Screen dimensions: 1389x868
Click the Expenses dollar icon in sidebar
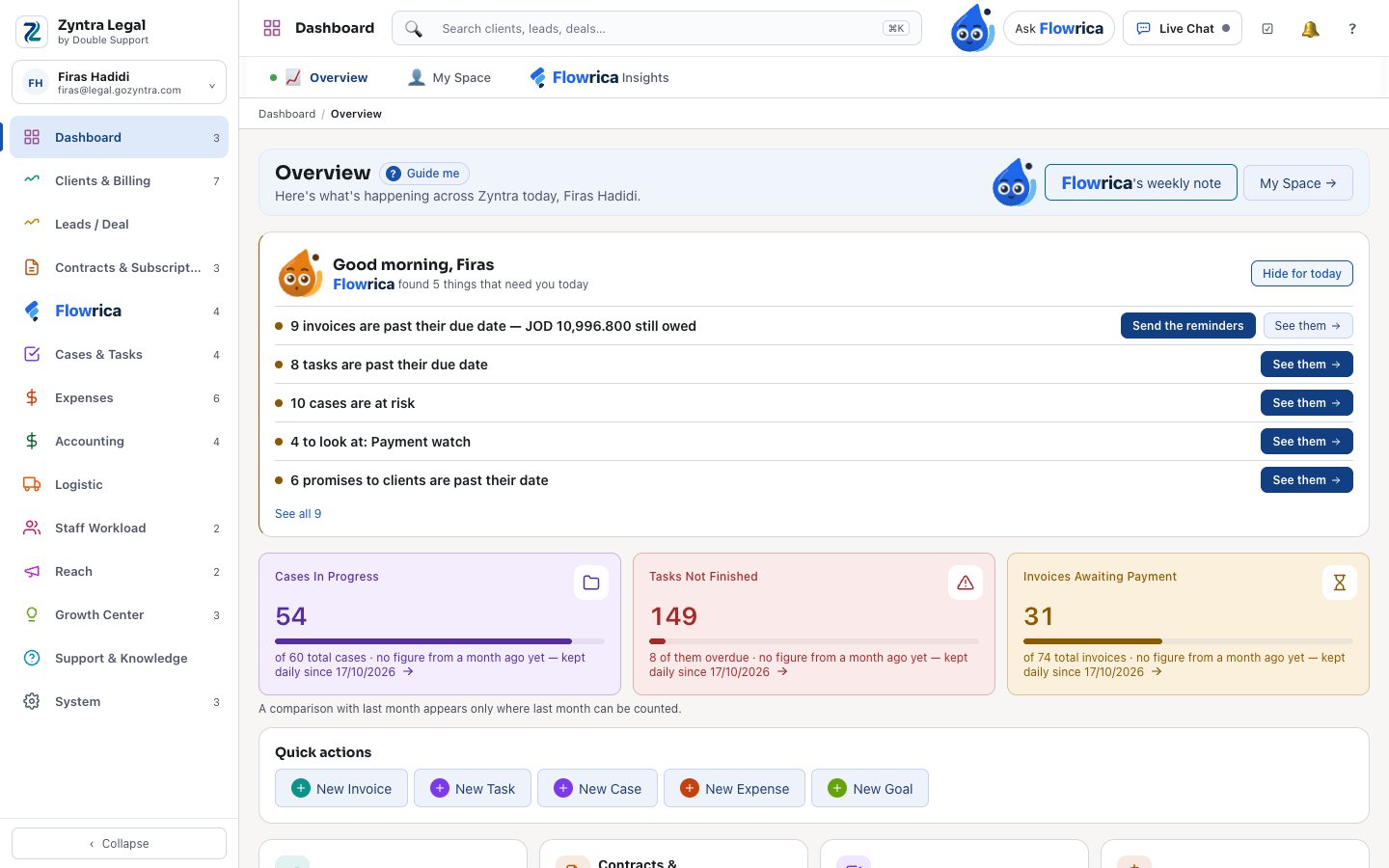pos(32,397)
